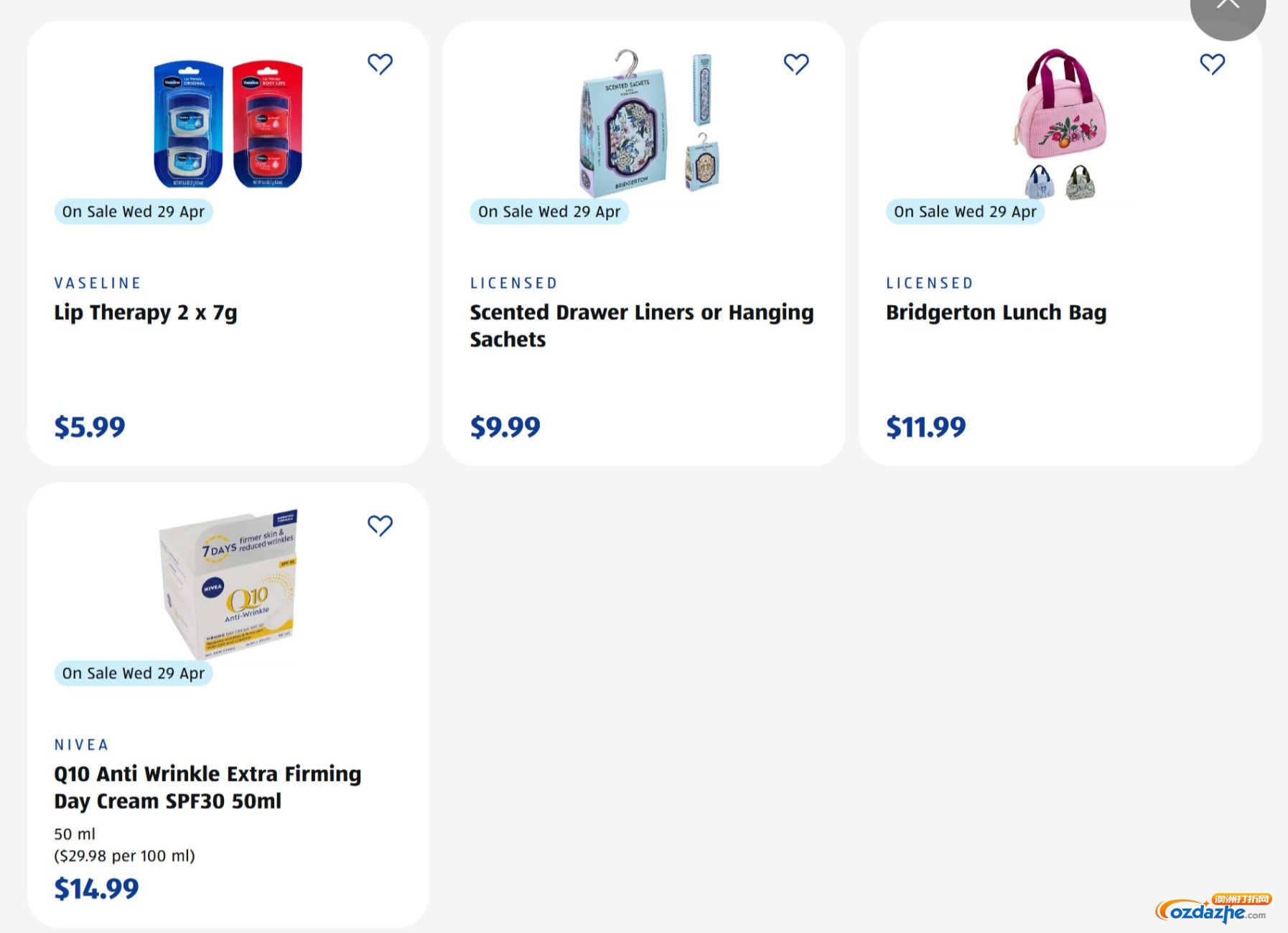Image resolution: width=1288 pixels, height=933 pixels.
Task: Click the VASELINE brand label
Action: coord(98,283)
